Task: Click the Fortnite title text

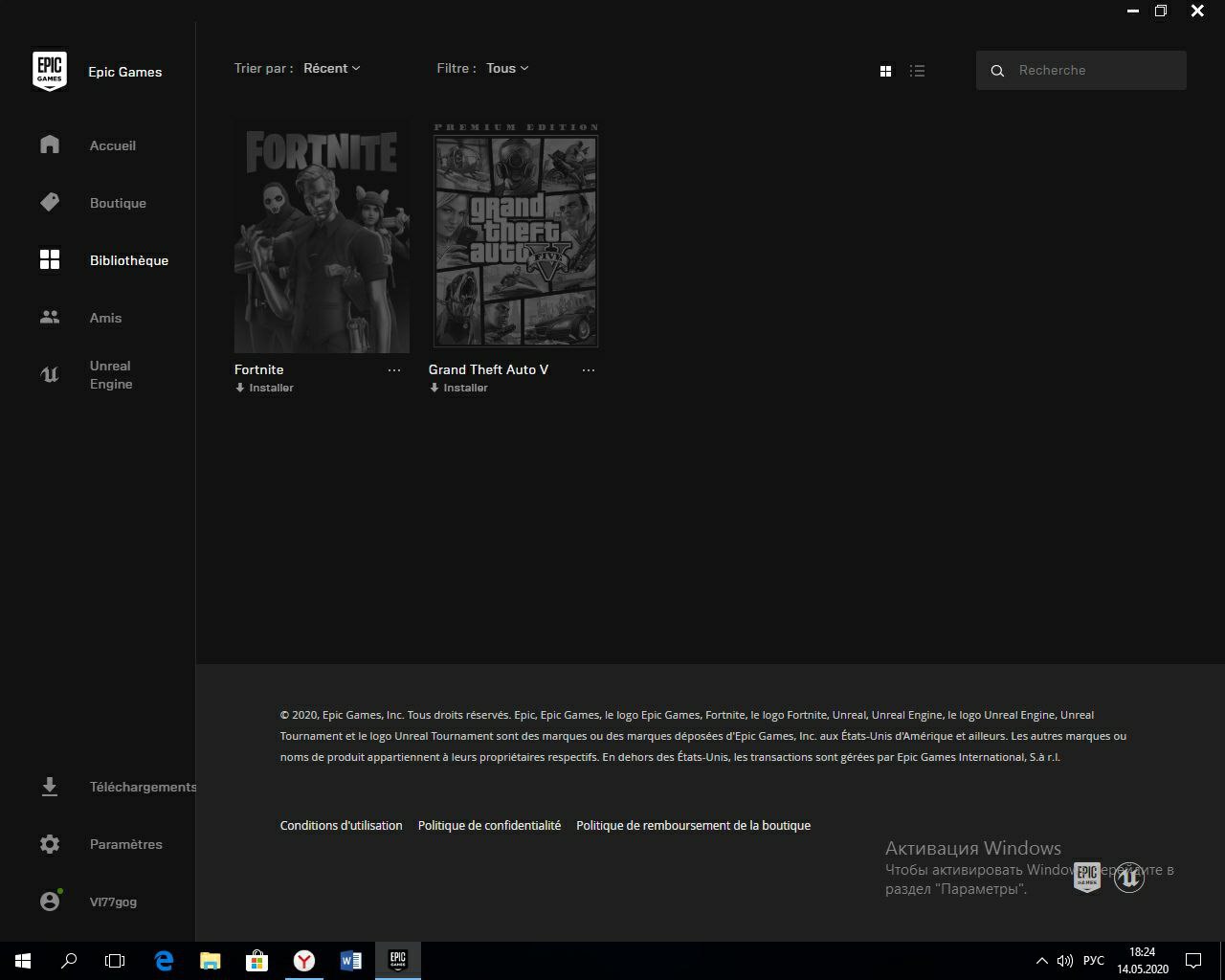Action: pyautogui.click(x=258, y=369)
